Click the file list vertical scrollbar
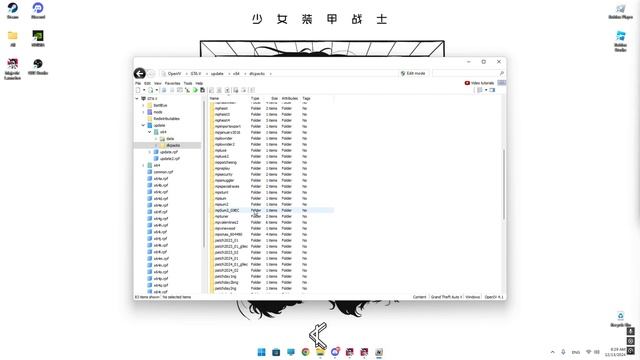This screenshot has width=640, height=360. [x=504, y=184]
